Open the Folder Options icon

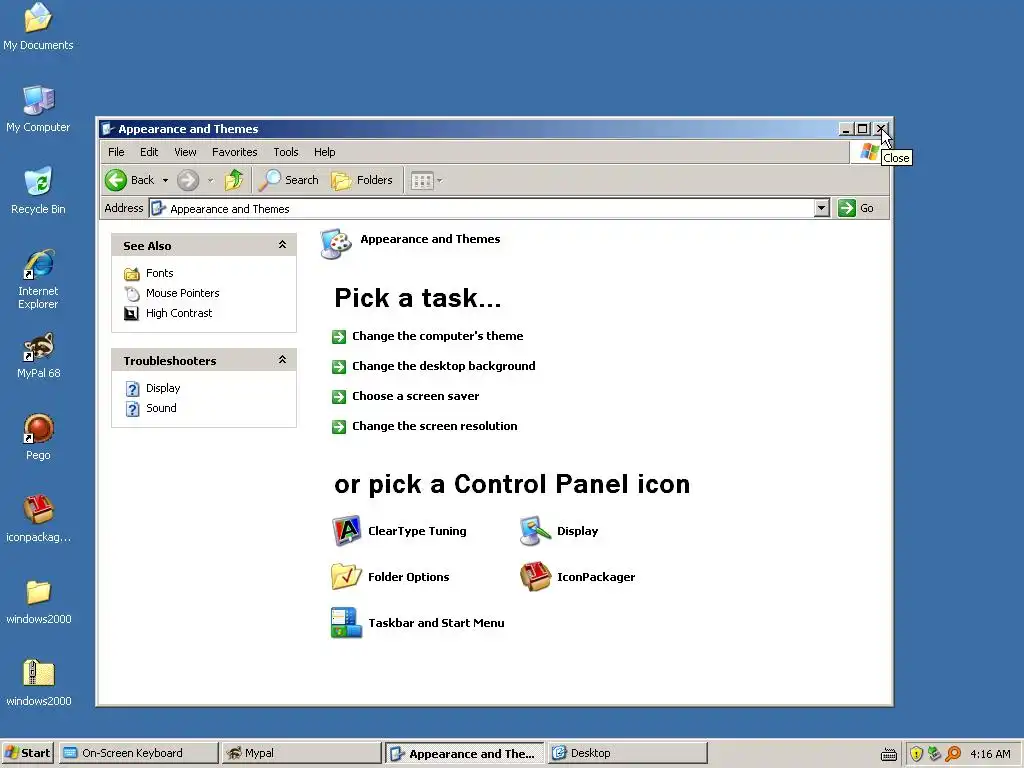tap(346, 577)
